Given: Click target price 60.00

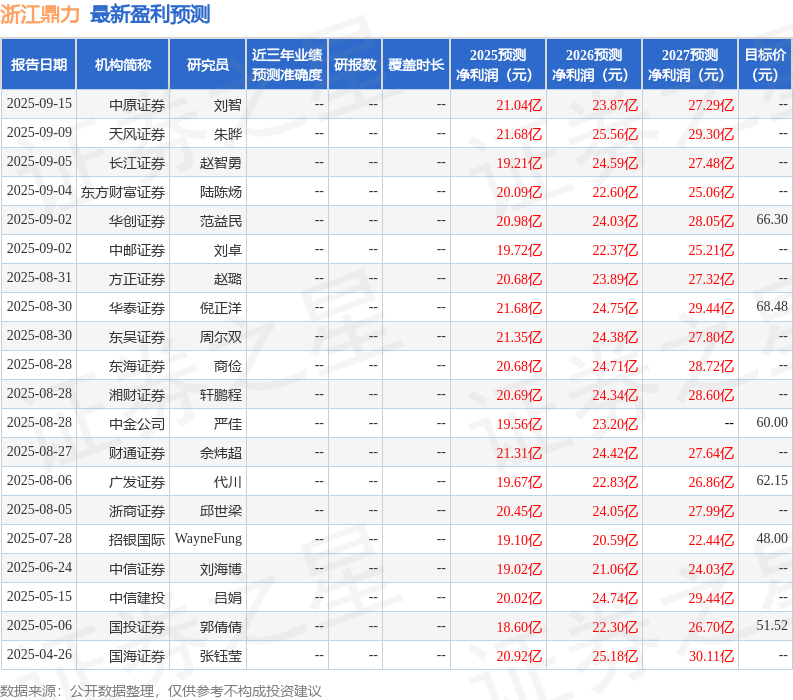Looking at the screenshot, I should coord(772,422).
